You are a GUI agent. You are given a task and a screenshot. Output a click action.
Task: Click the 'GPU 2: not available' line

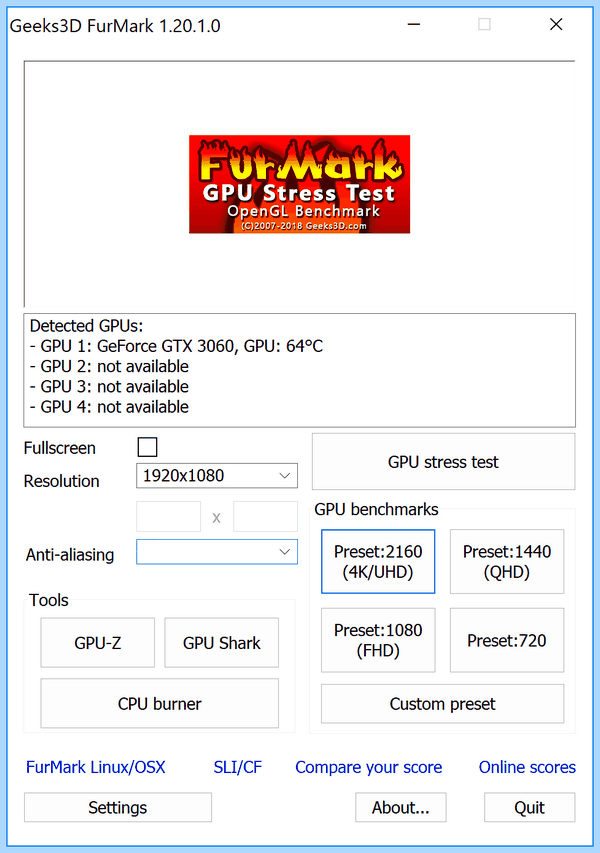pyautogui.click(x=109, y=366)
